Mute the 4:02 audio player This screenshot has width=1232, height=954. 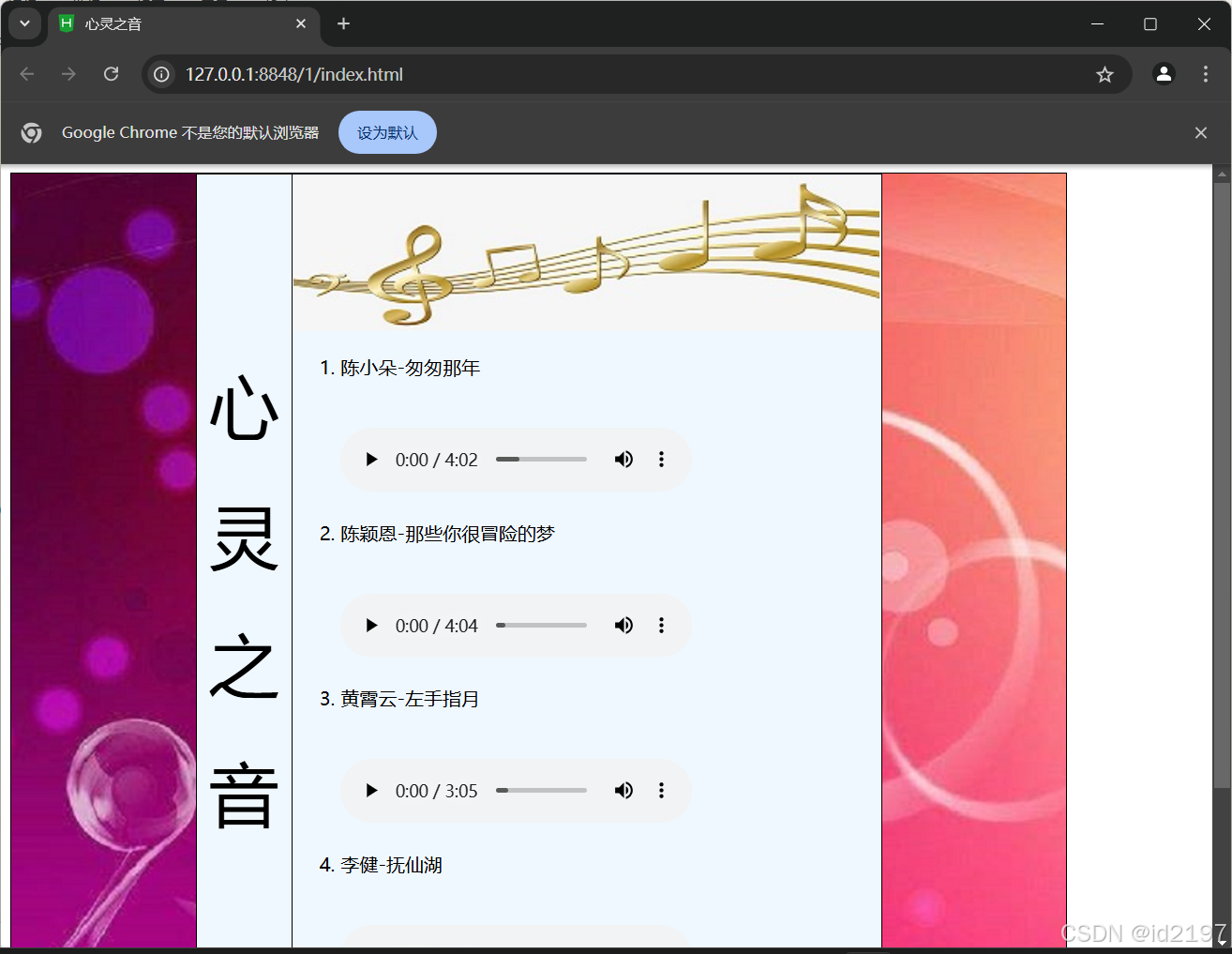(624, 460)
